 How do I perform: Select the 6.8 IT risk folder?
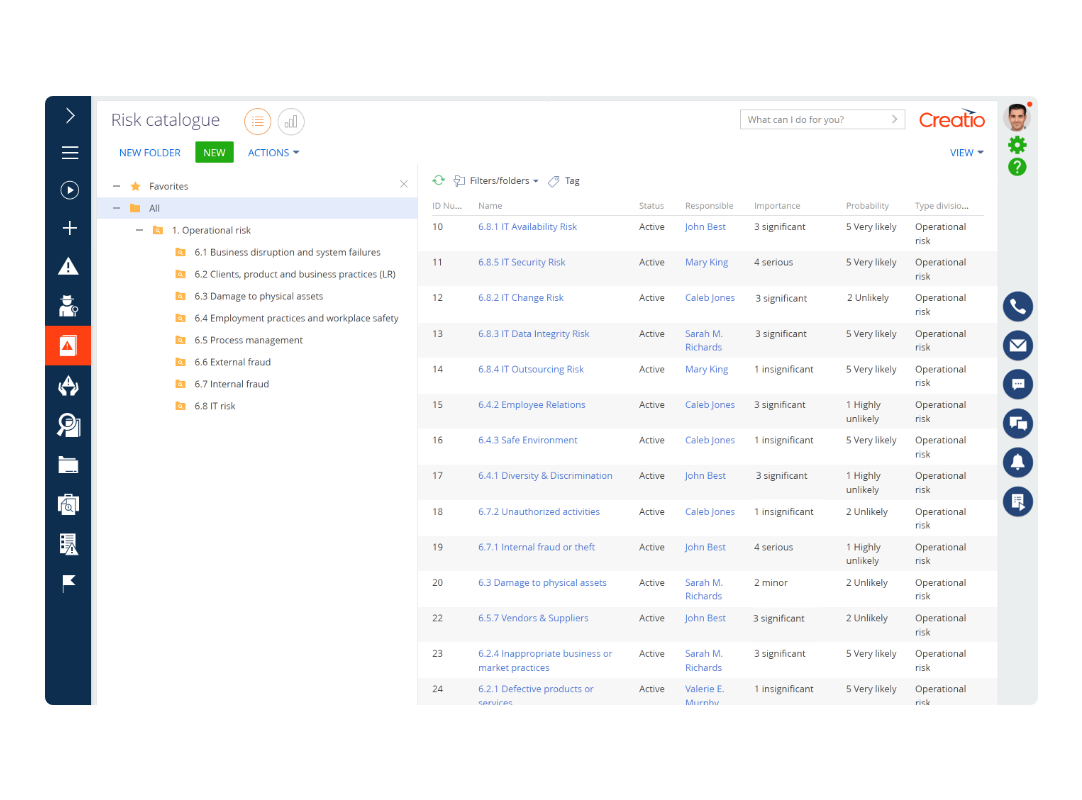click(x=214, y=406)
